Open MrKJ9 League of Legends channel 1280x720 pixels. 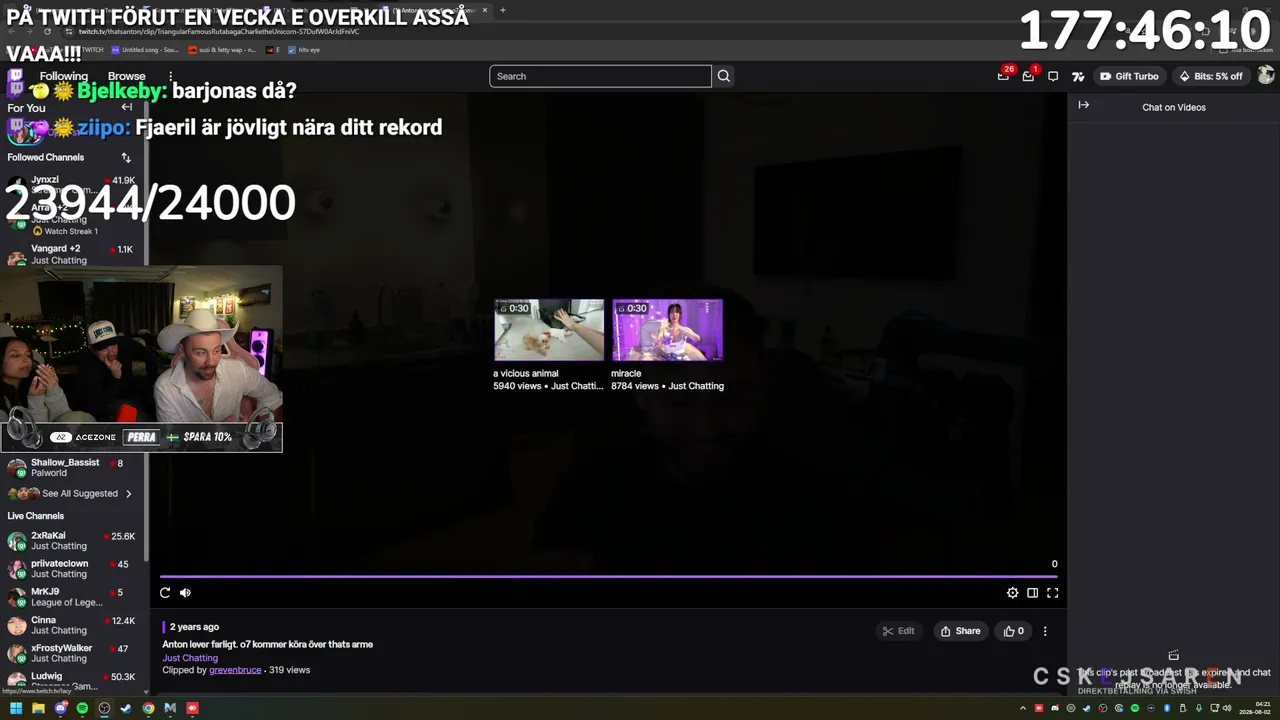coord(73,597)
